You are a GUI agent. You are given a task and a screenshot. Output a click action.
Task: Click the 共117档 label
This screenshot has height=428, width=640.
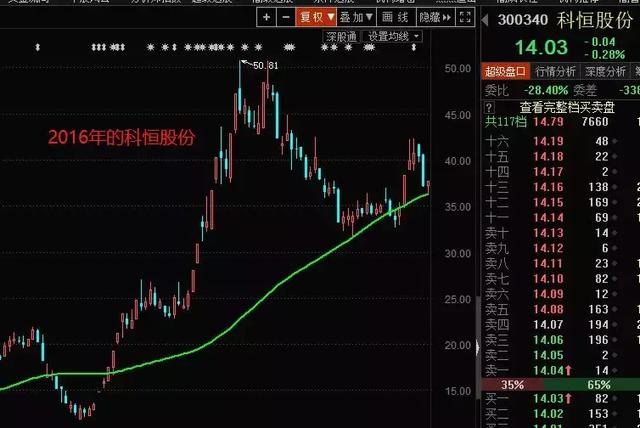click(x=506, y=122)
